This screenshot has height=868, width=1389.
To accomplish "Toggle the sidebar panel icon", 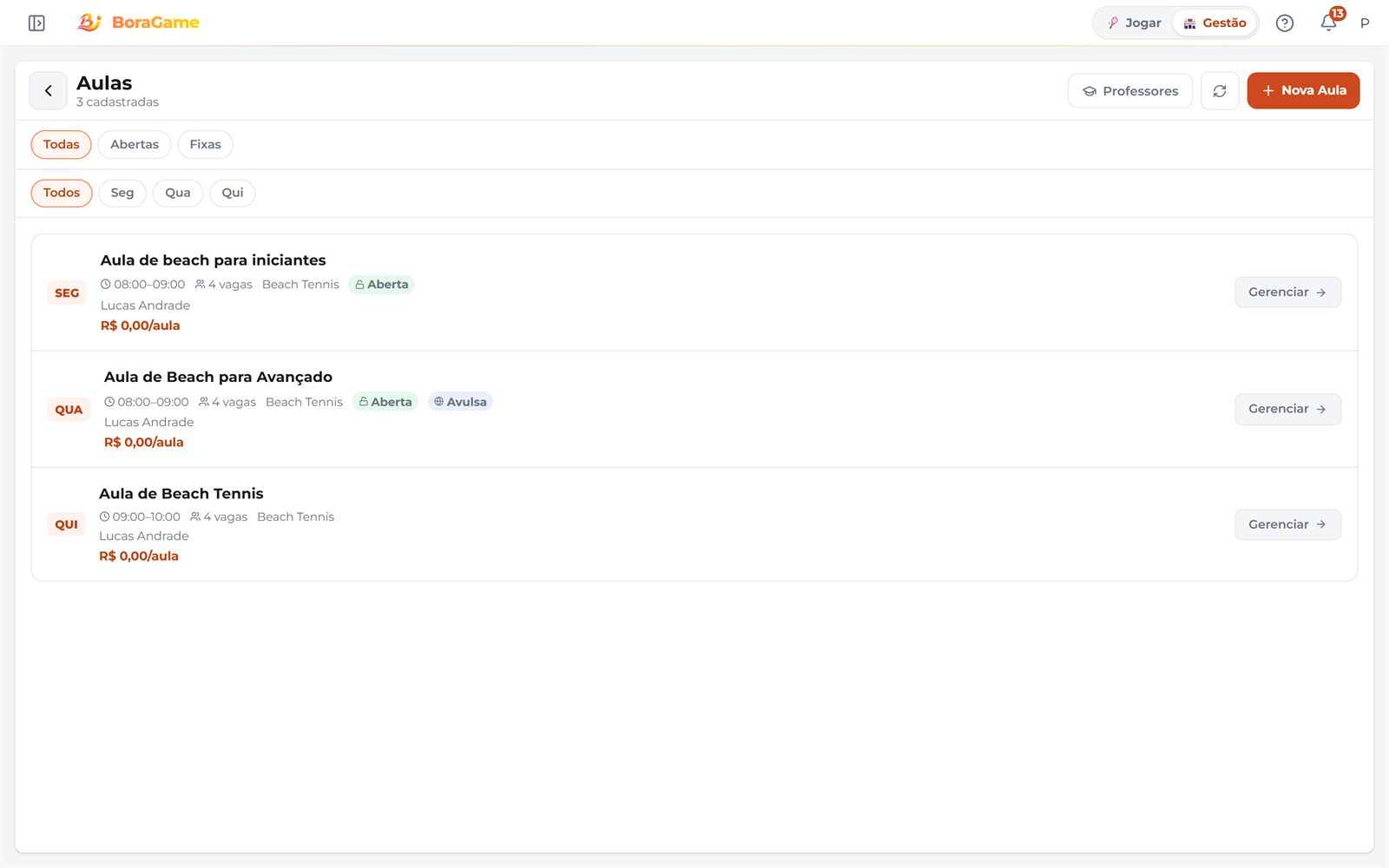I will point(36,23).
